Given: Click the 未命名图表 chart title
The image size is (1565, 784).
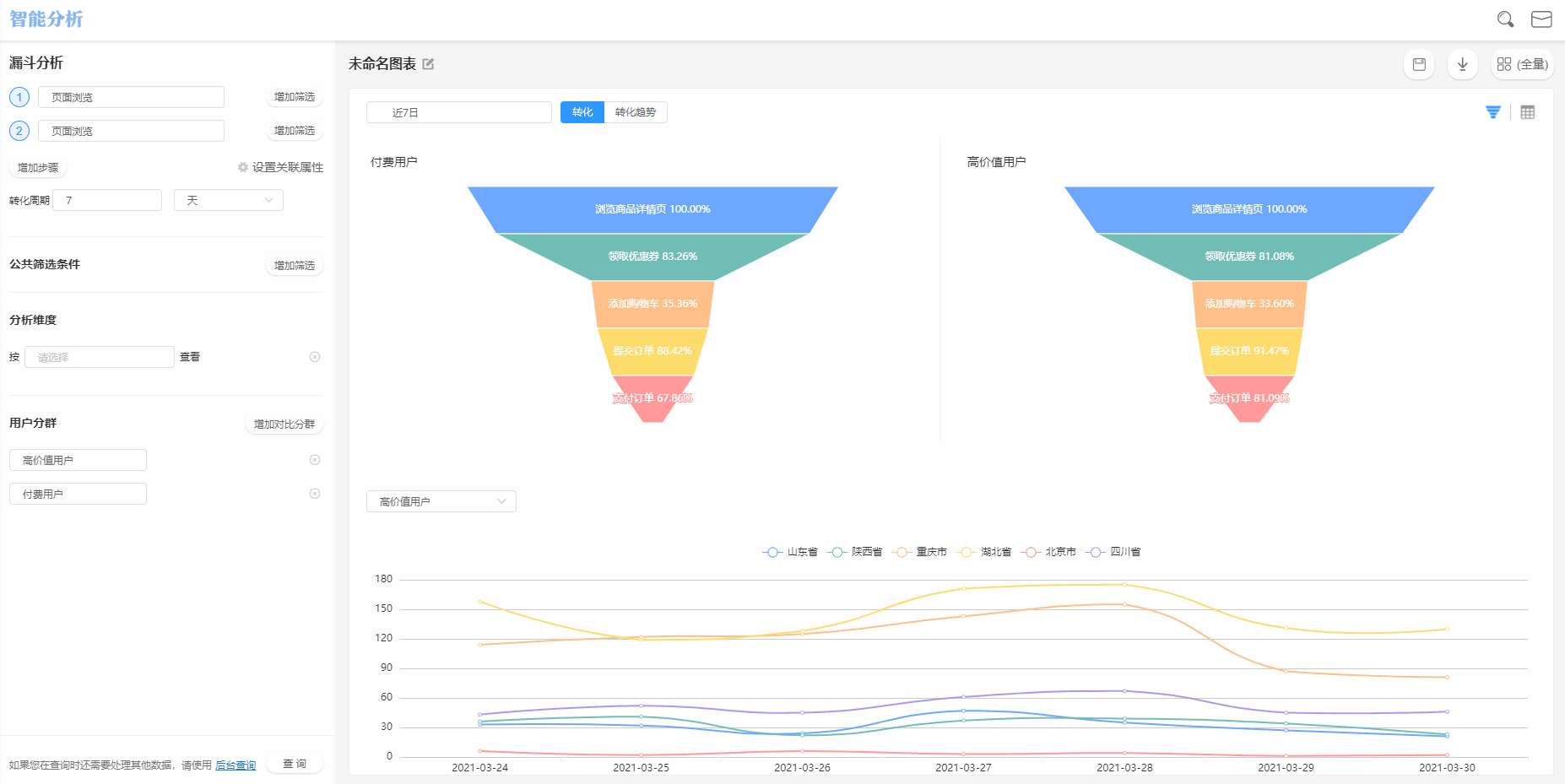Looking at the screenshot, I should [382, 64].
